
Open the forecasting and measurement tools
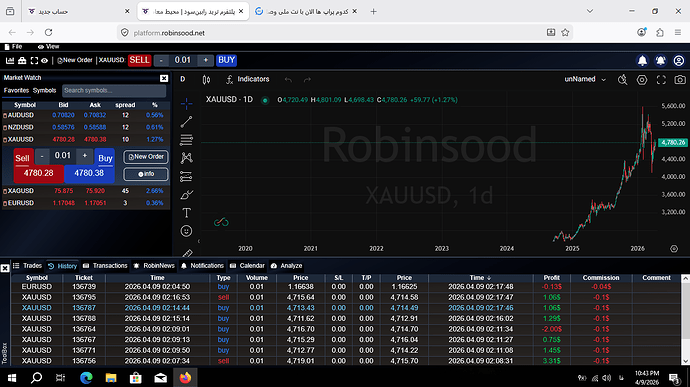tap(186, 177)
